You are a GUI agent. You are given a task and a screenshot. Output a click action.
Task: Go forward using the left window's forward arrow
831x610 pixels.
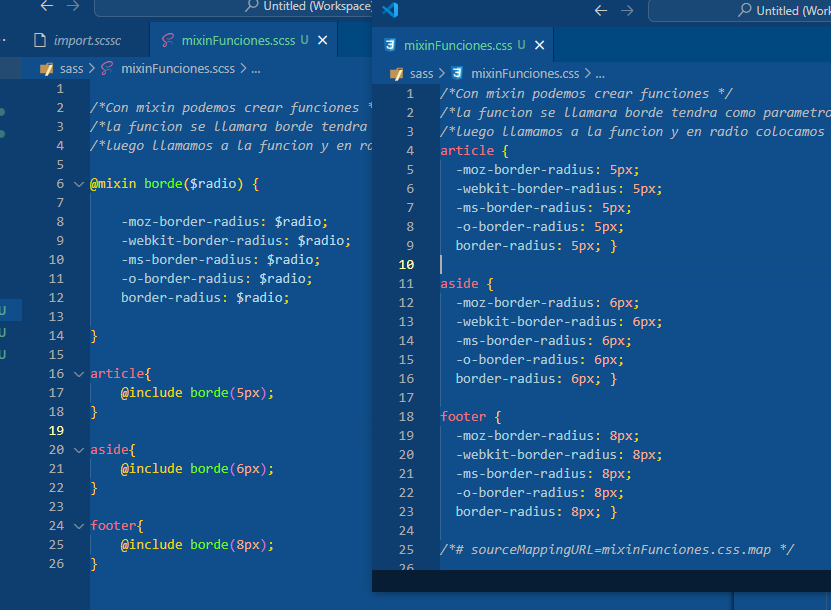74,7
